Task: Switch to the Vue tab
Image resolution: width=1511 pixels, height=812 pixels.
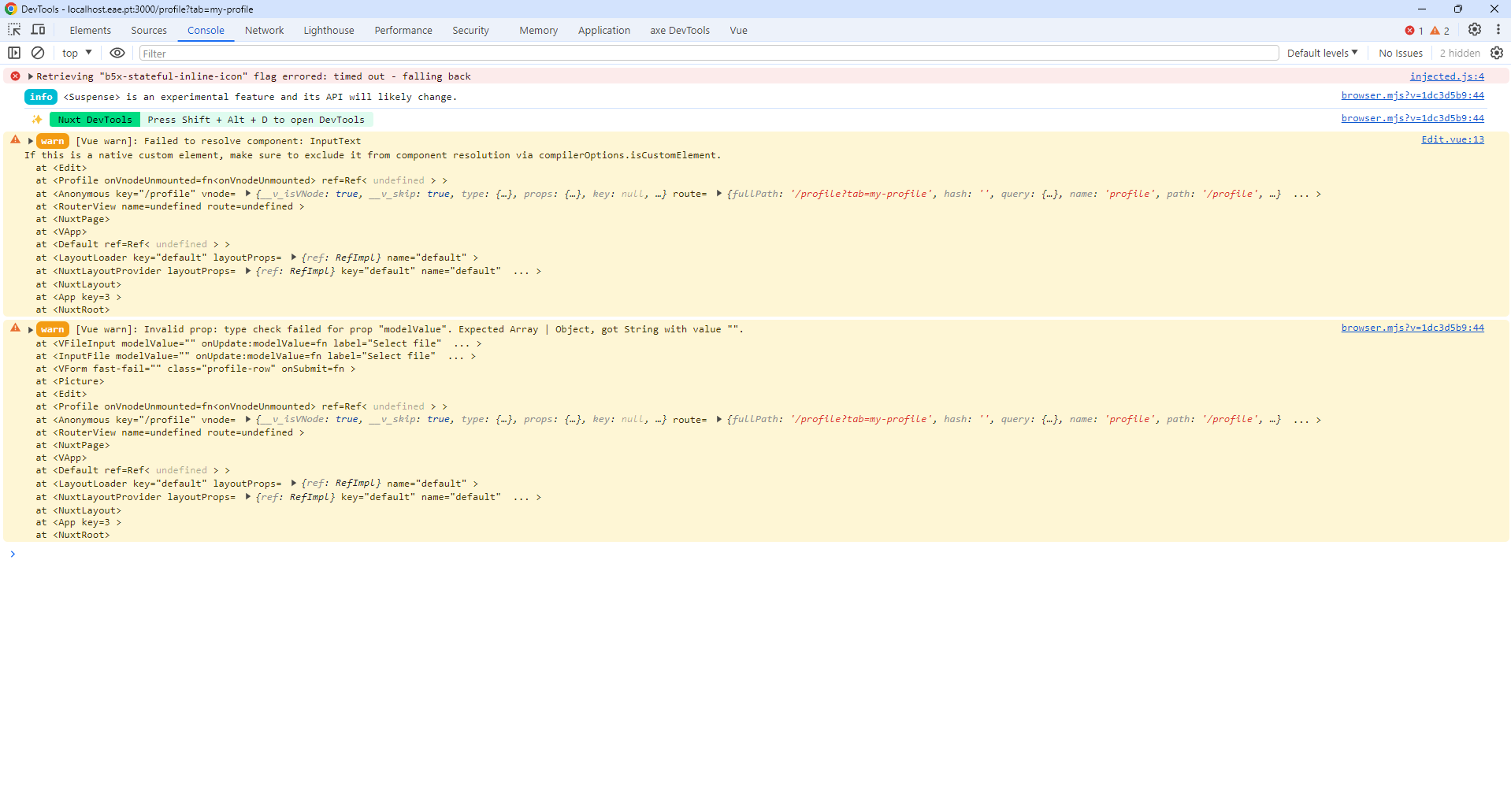Action: point(738,30)
